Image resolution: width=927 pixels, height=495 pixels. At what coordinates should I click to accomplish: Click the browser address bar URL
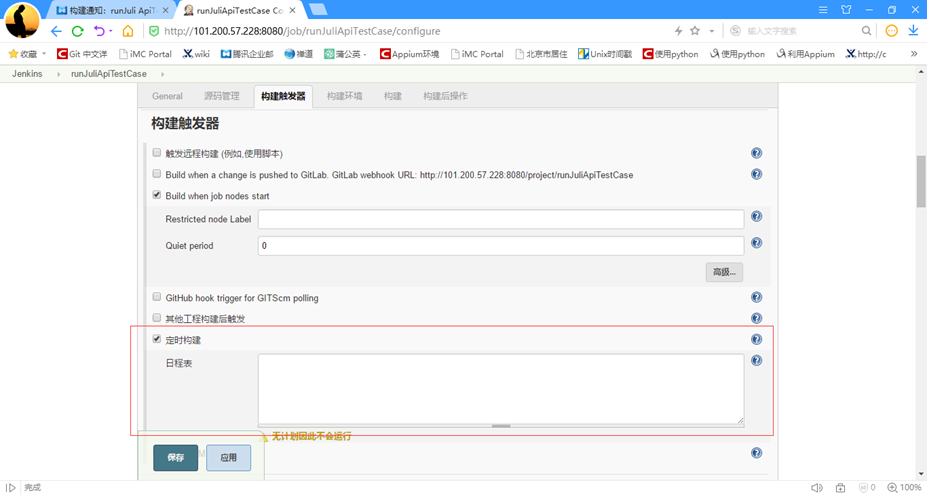(302, 31)
